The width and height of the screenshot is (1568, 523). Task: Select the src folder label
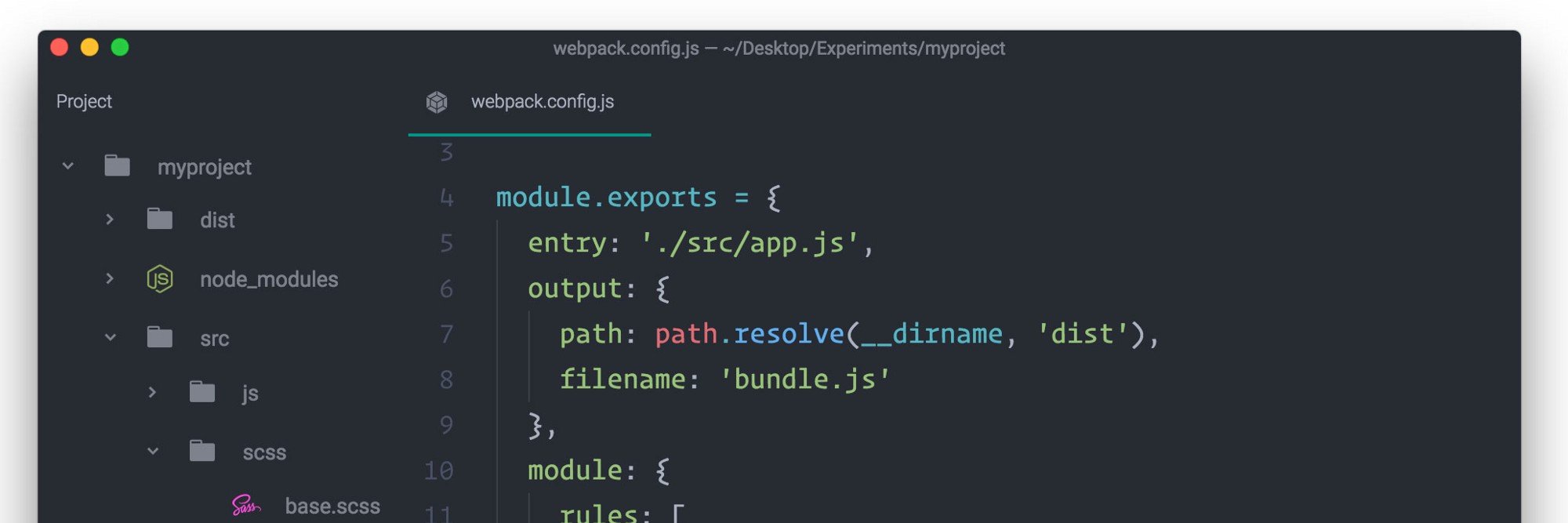pyautogui.click(x=215, y=339)
